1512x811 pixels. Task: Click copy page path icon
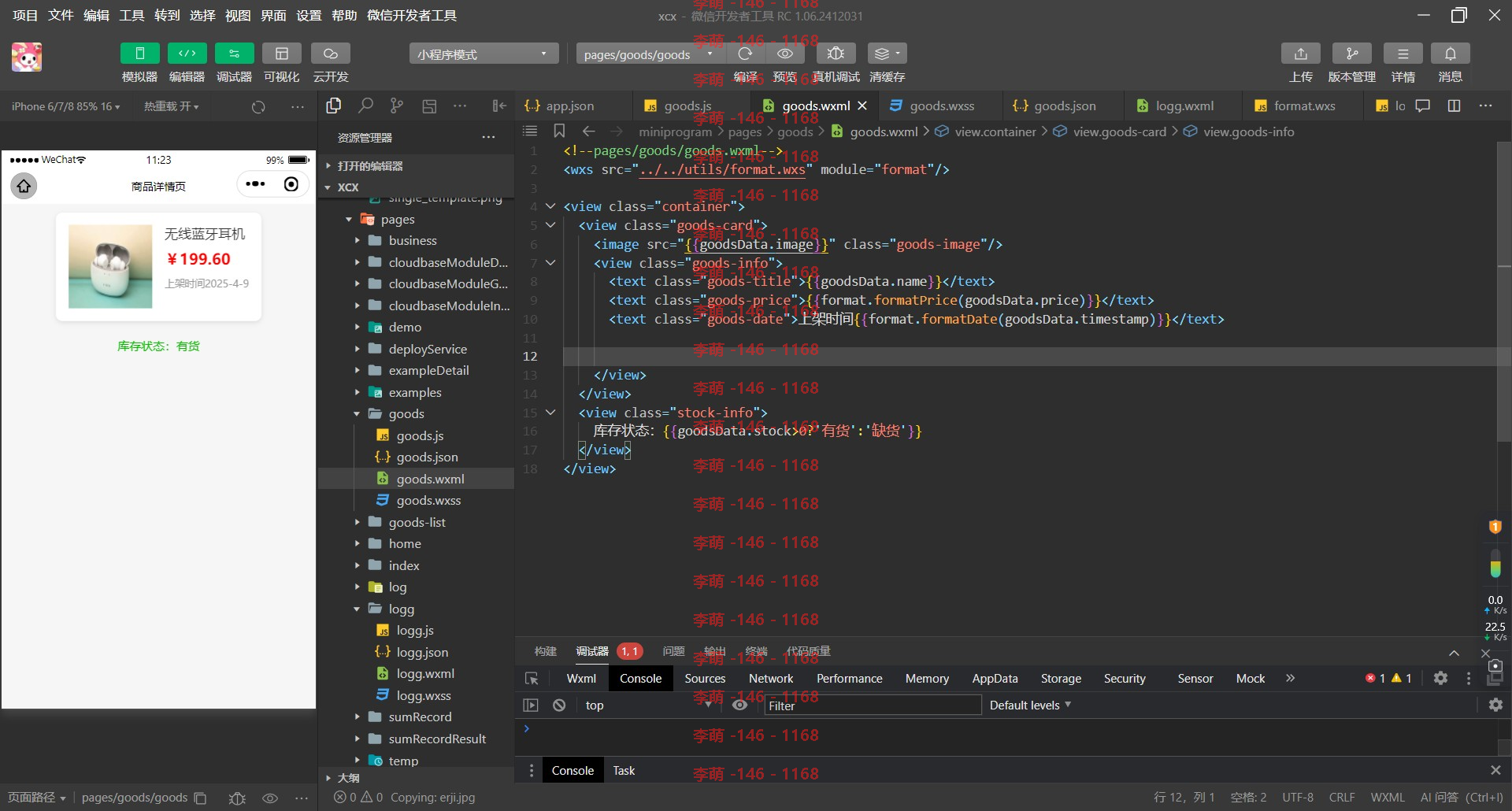tap(200, 798)
